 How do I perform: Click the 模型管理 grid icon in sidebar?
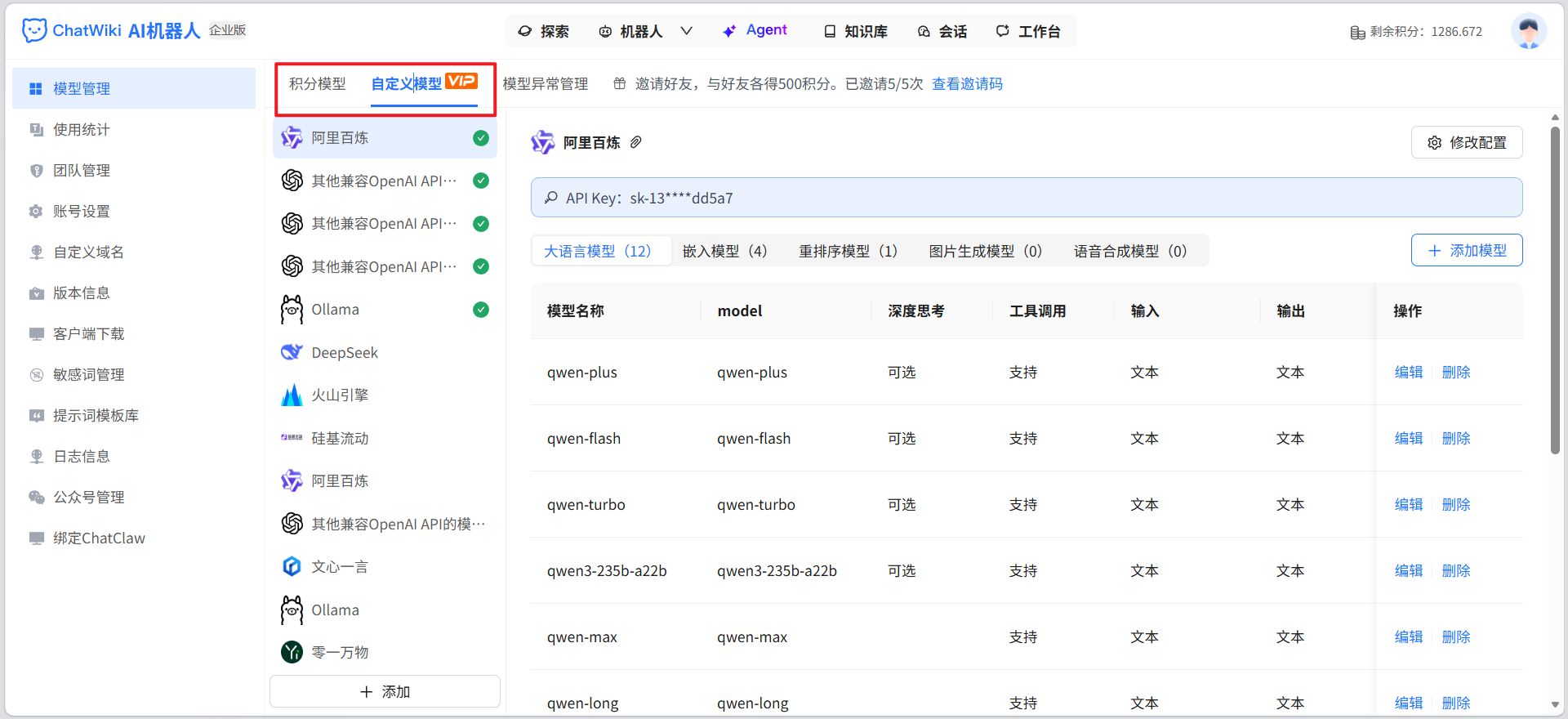point(36,88)
